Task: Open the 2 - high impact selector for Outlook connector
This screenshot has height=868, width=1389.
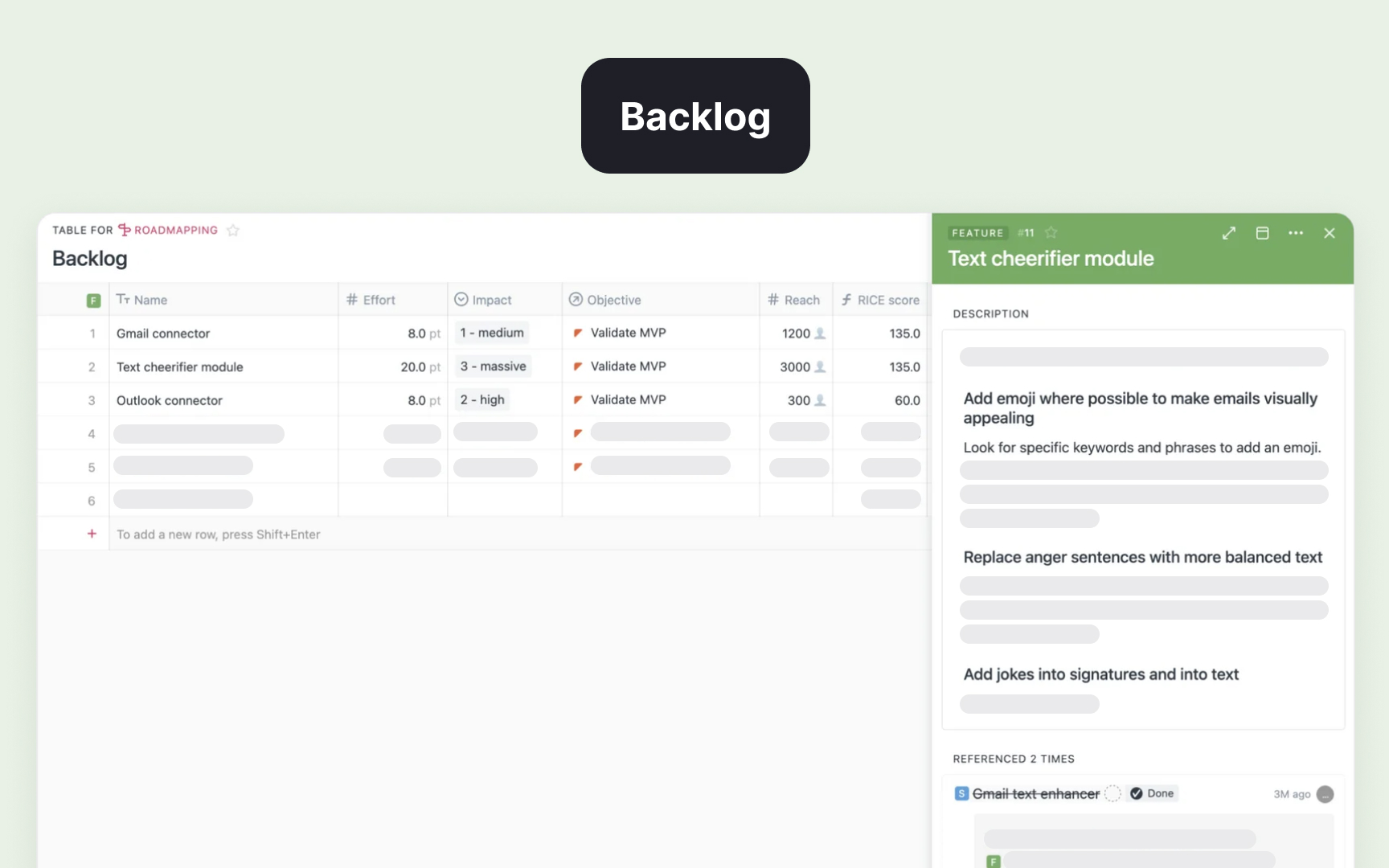Action: (482, 399)
